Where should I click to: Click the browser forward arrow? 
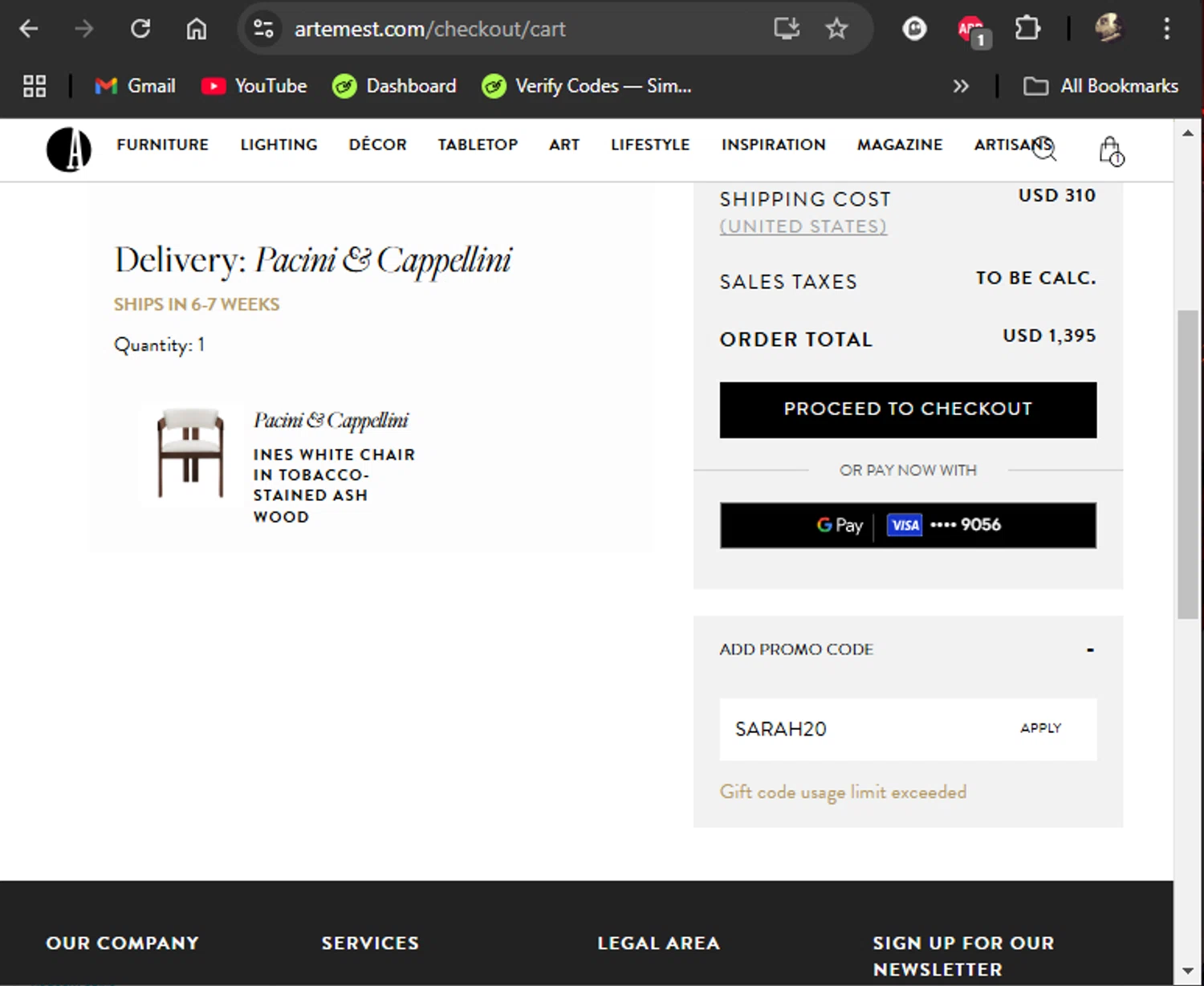(83, 29)
